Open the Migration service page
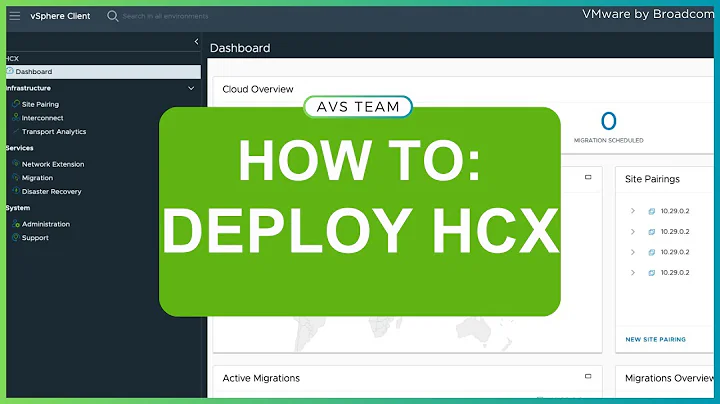 (38, 178)
